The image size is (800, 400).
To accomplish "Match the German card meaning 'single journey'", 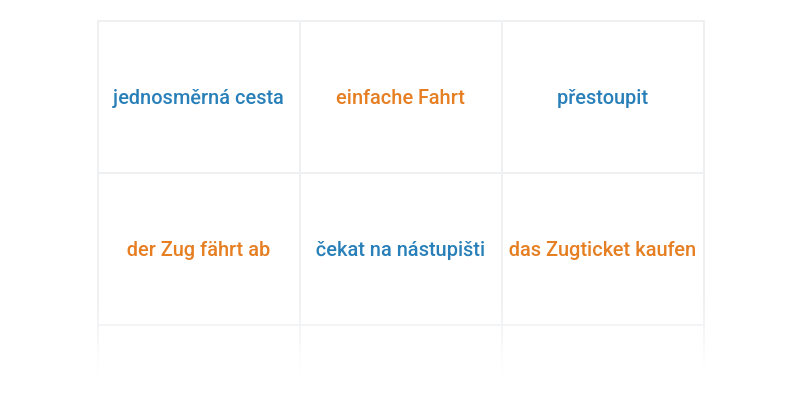I will (401, 97).
